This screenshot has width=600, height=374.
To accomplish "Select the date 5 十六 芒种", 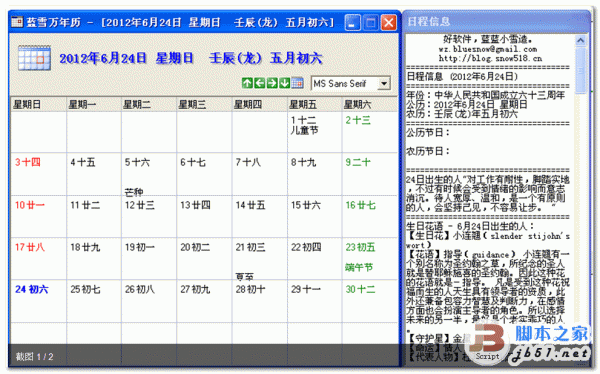I will tap(149, 174).
